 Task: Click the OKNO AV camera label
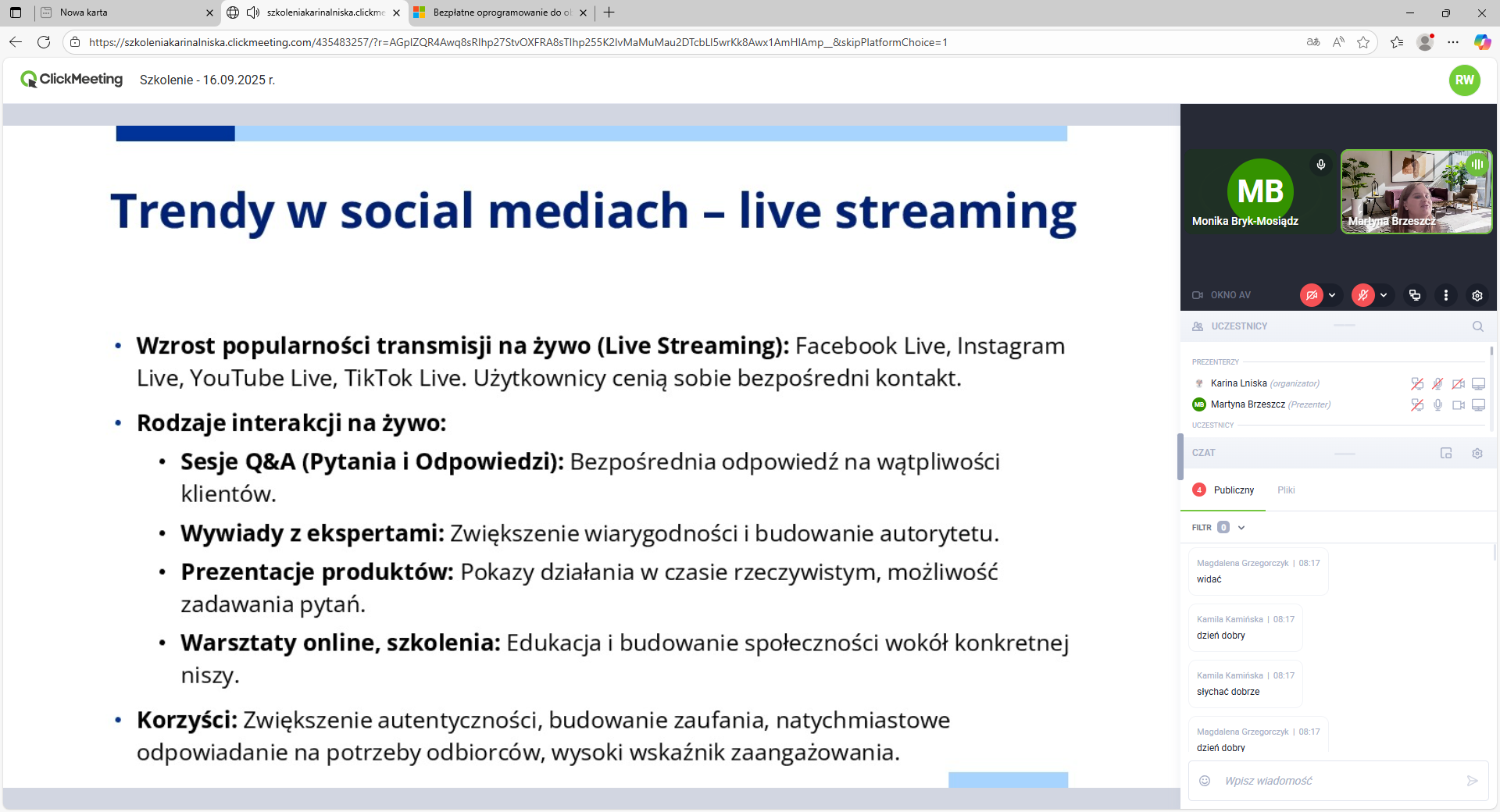tap(1221, 295)
